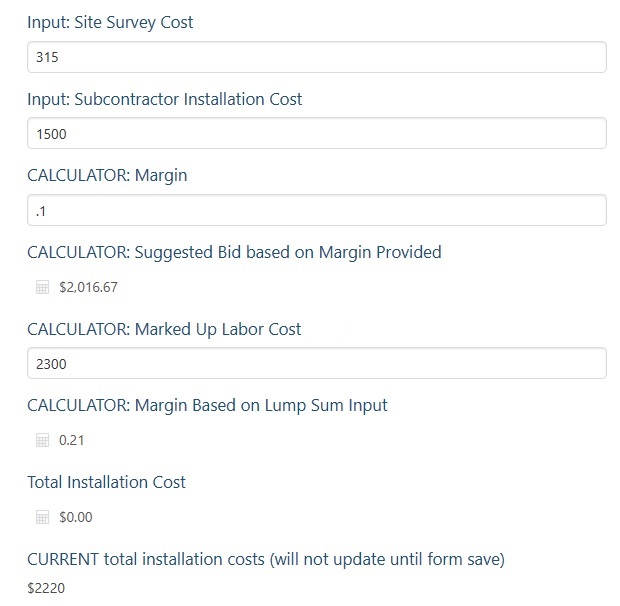Click the field containing the value 1500

click(316, 133)
